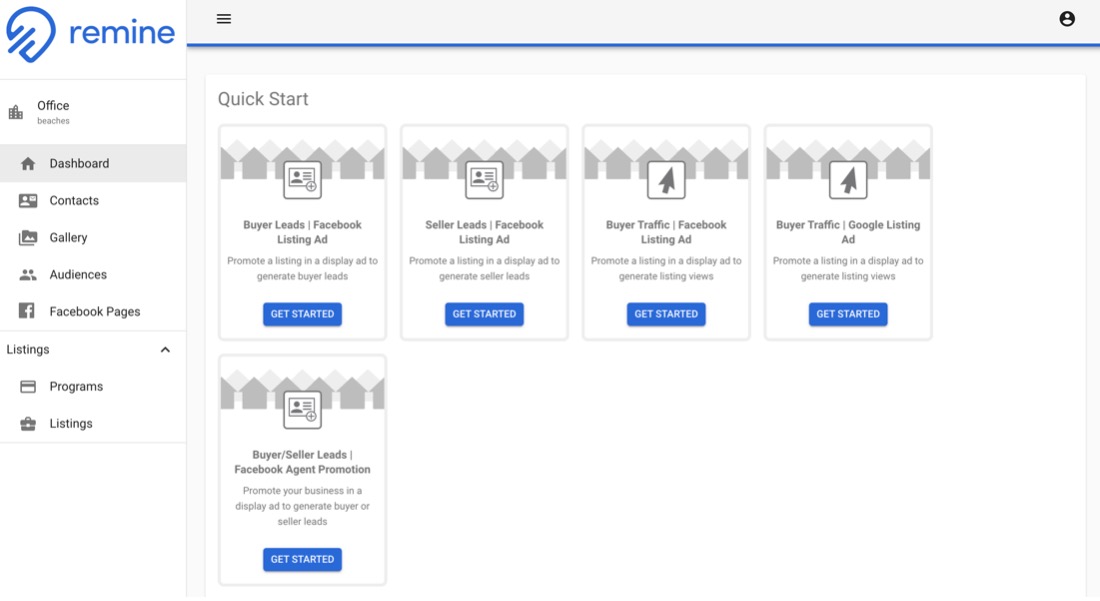Image resolution: width=1100 pixels, height=601 pixels.
Task: Click the Buyer Traffic Facebook Listing Ad cursor icon
Action: 666,180
